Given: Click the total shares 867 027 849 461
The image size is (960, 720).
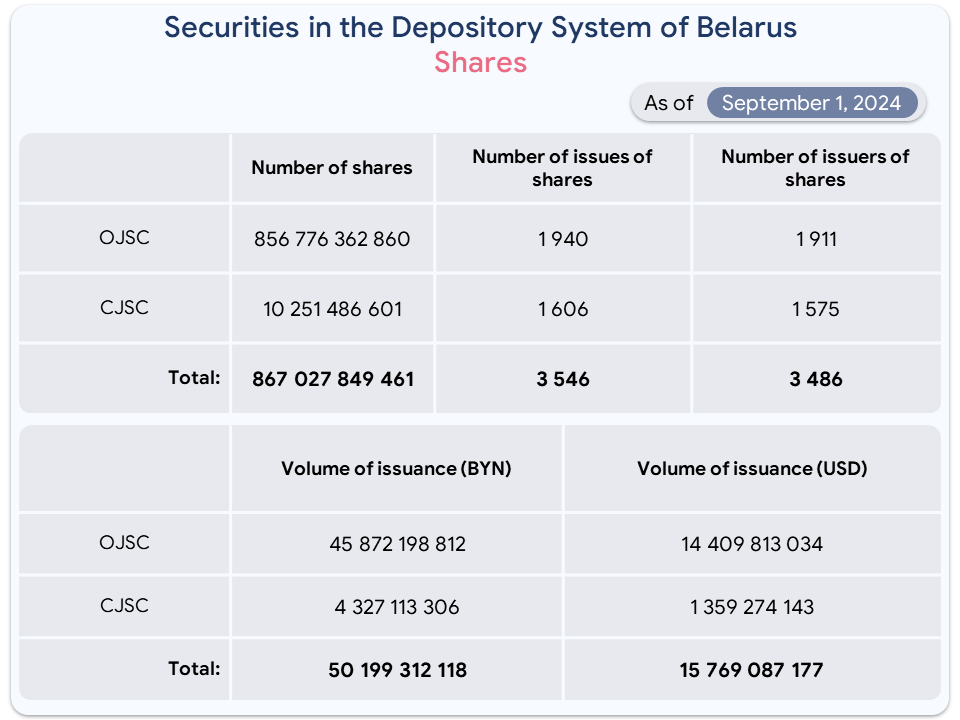Looking at the screenshot, I should 333,379.
